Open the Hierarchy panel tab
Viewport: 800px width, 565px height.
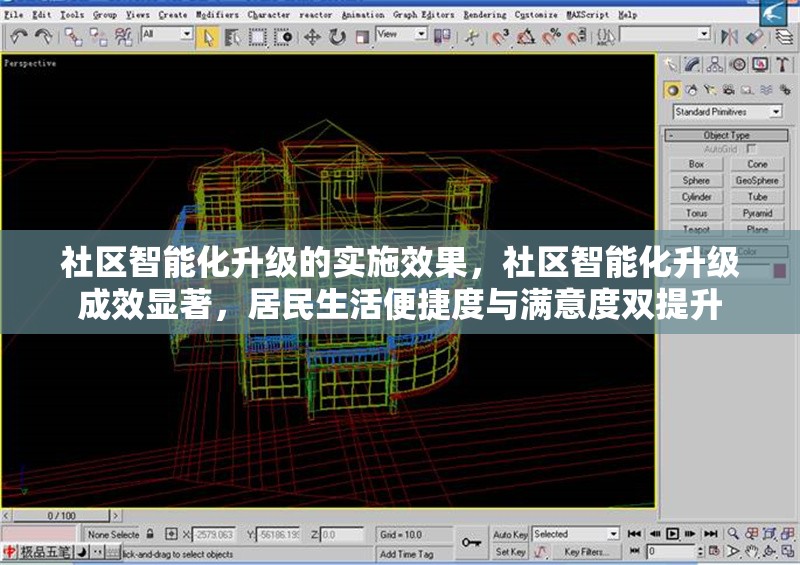coord(714,65)
